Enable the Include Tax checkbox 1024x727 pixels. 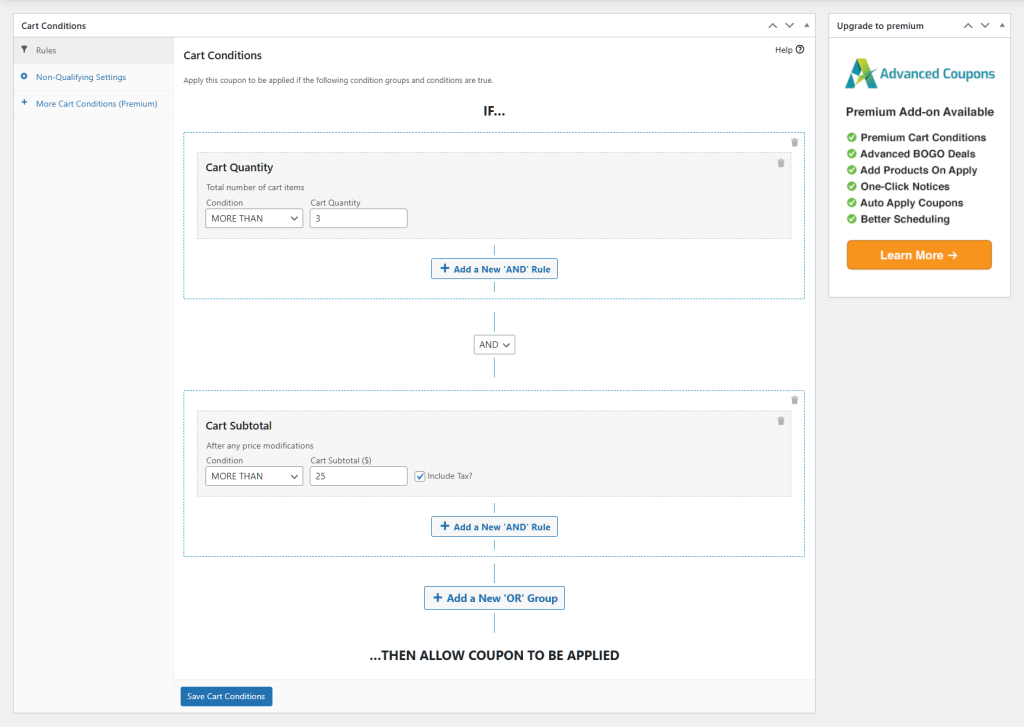pos(421,476)
